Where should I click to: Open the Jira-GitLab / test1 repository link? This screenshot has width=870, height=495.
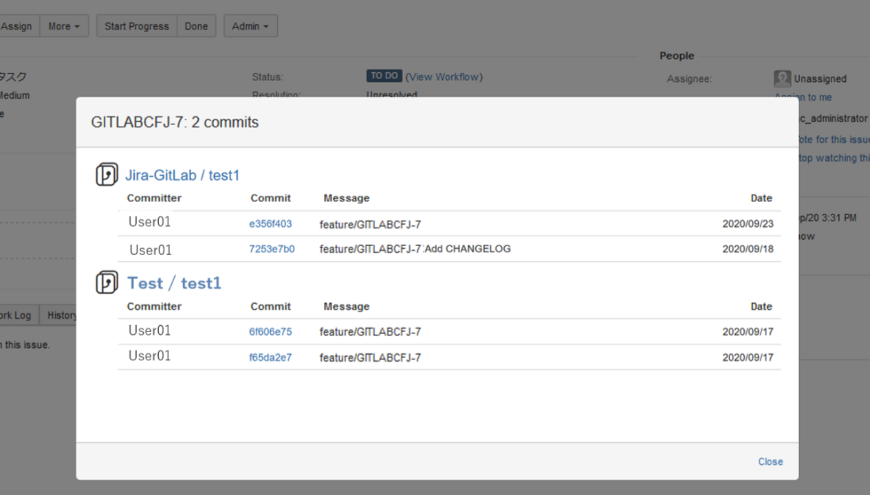click(182, 175)
